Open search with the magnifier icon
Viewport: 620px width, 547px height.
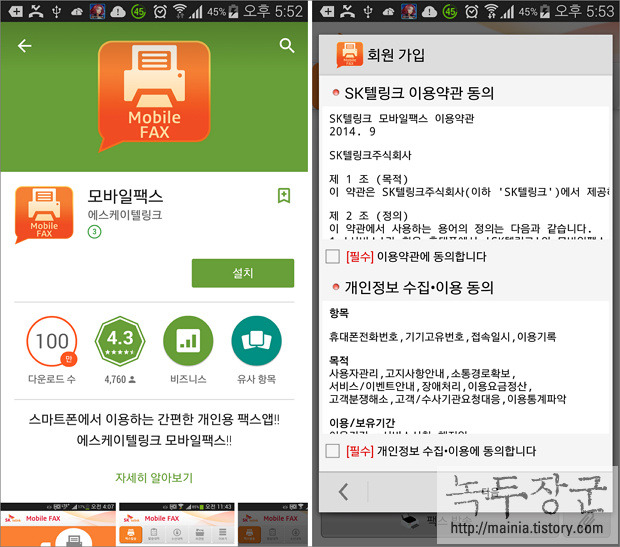tap(287, 45)
